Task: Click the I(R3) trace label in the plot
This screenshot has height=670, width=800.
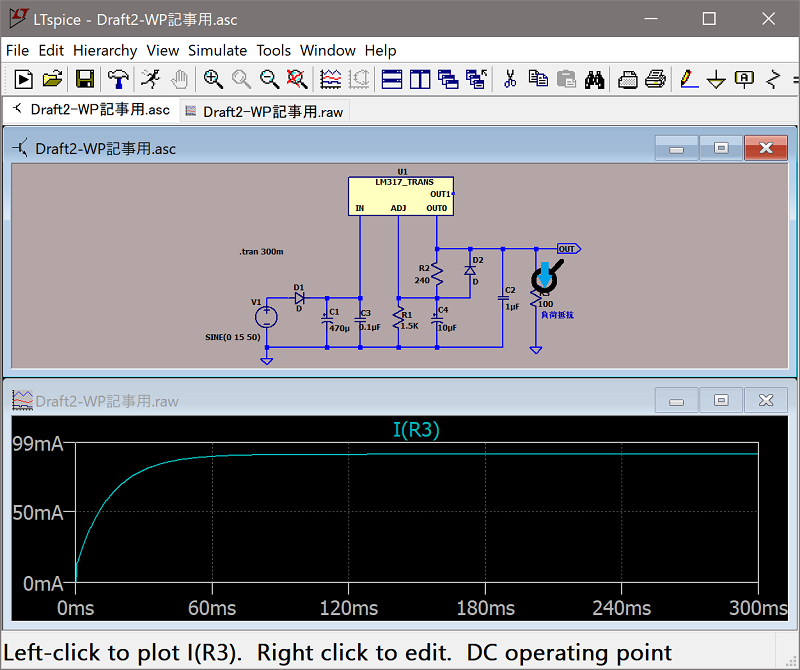Action: click(x=416, y=430)
